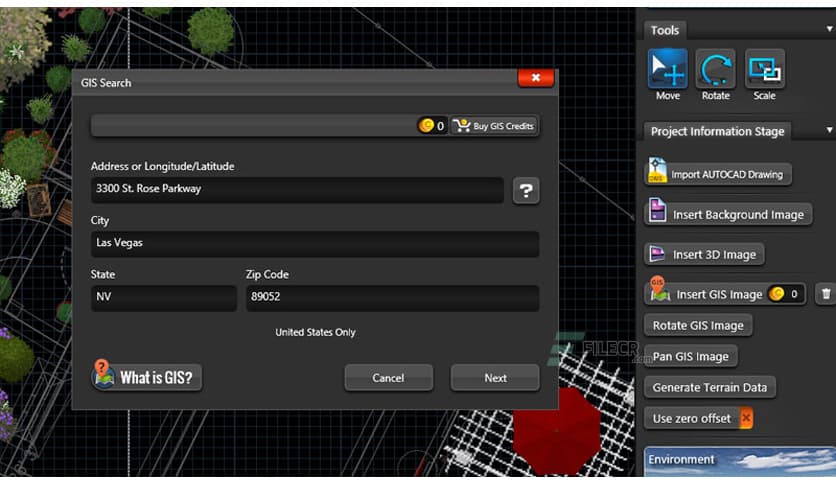836x484 pixels.
Task: Close the GIS Search dialog
Action: point(536,78)
